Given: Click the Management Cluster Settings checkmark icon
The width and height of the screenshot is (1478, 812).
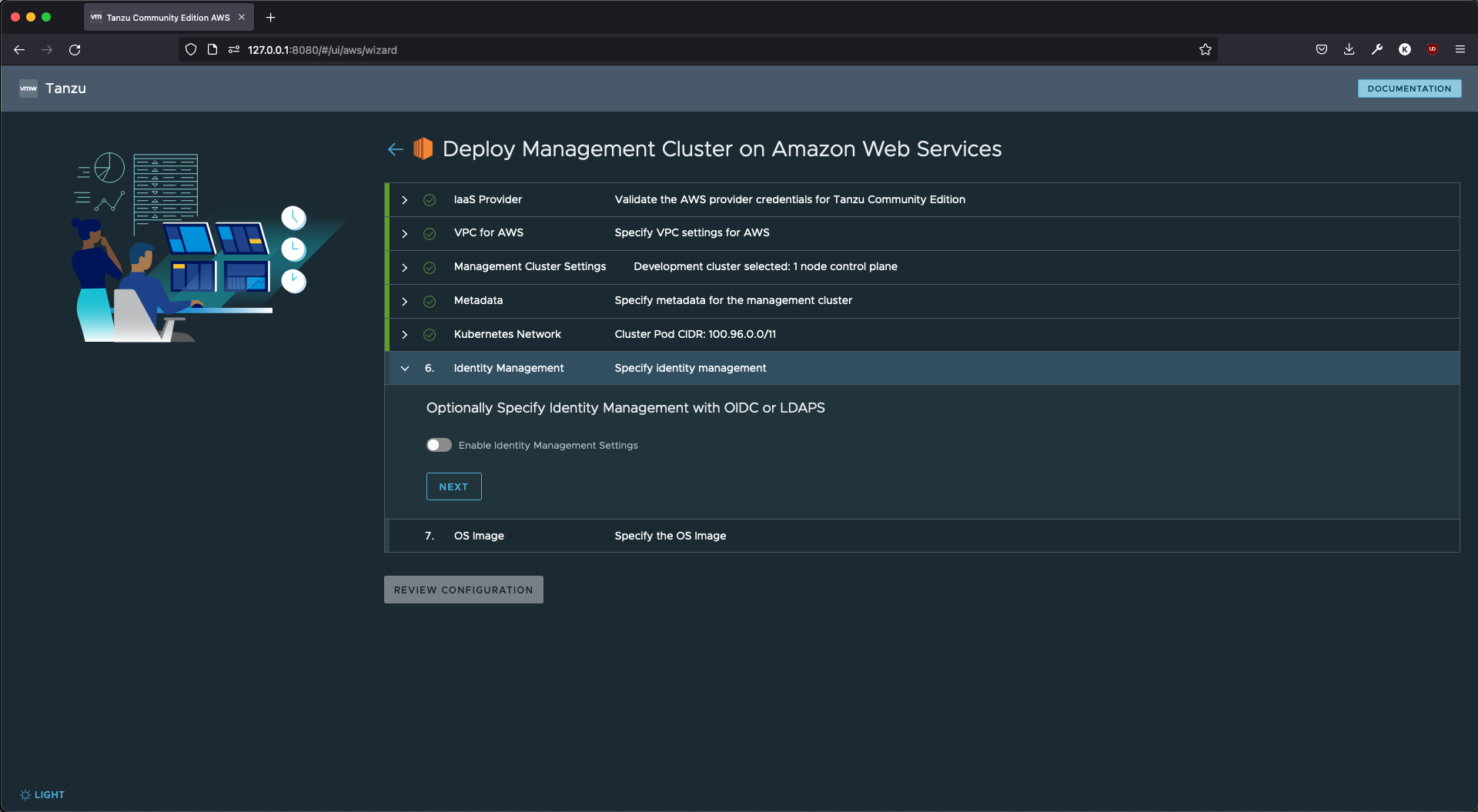Looking at the screenshot, I should coord(430,267).
